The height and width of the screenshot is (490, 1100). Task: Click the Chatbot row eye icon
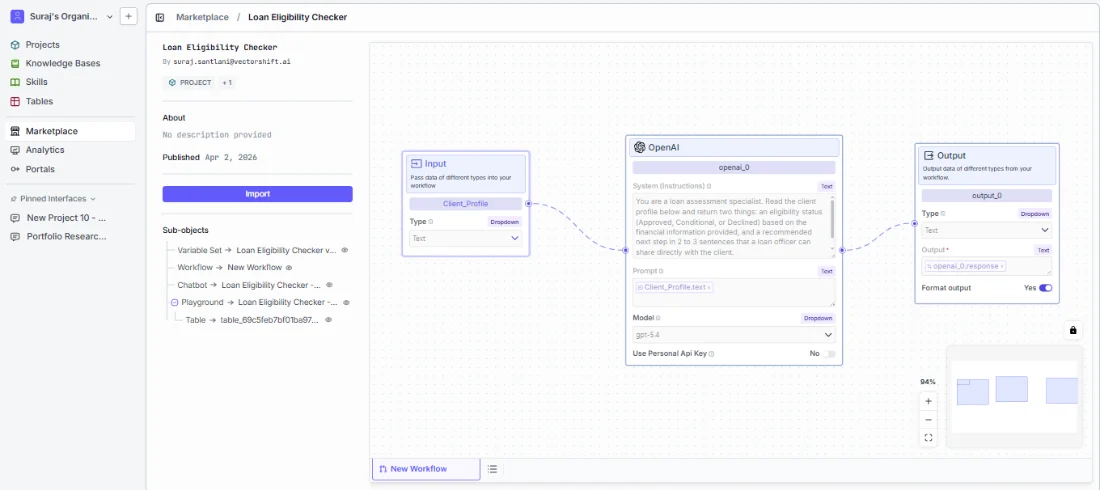[x=329, y=285]
